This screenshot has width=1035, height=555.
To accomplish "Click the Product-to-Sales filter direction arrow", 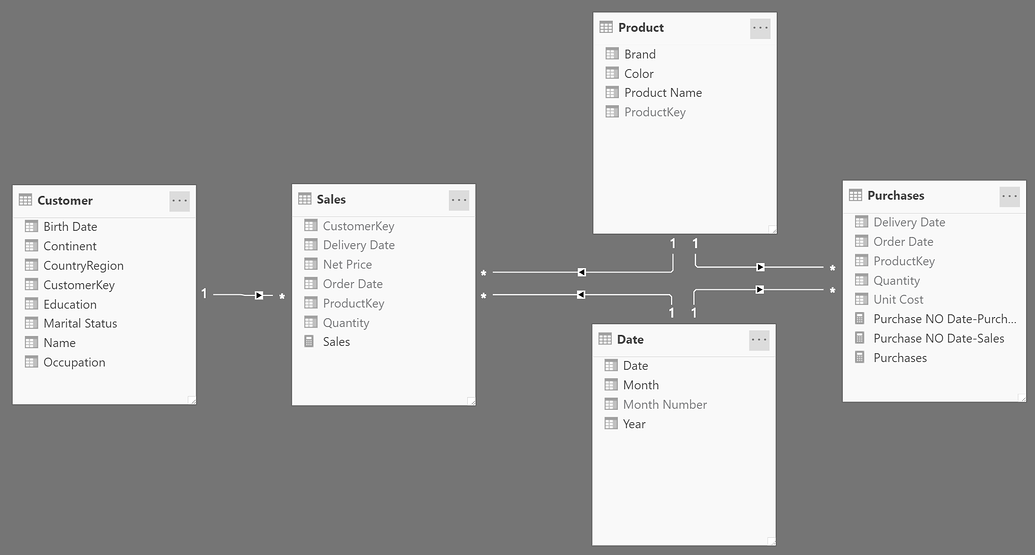I will coord(581,272).
